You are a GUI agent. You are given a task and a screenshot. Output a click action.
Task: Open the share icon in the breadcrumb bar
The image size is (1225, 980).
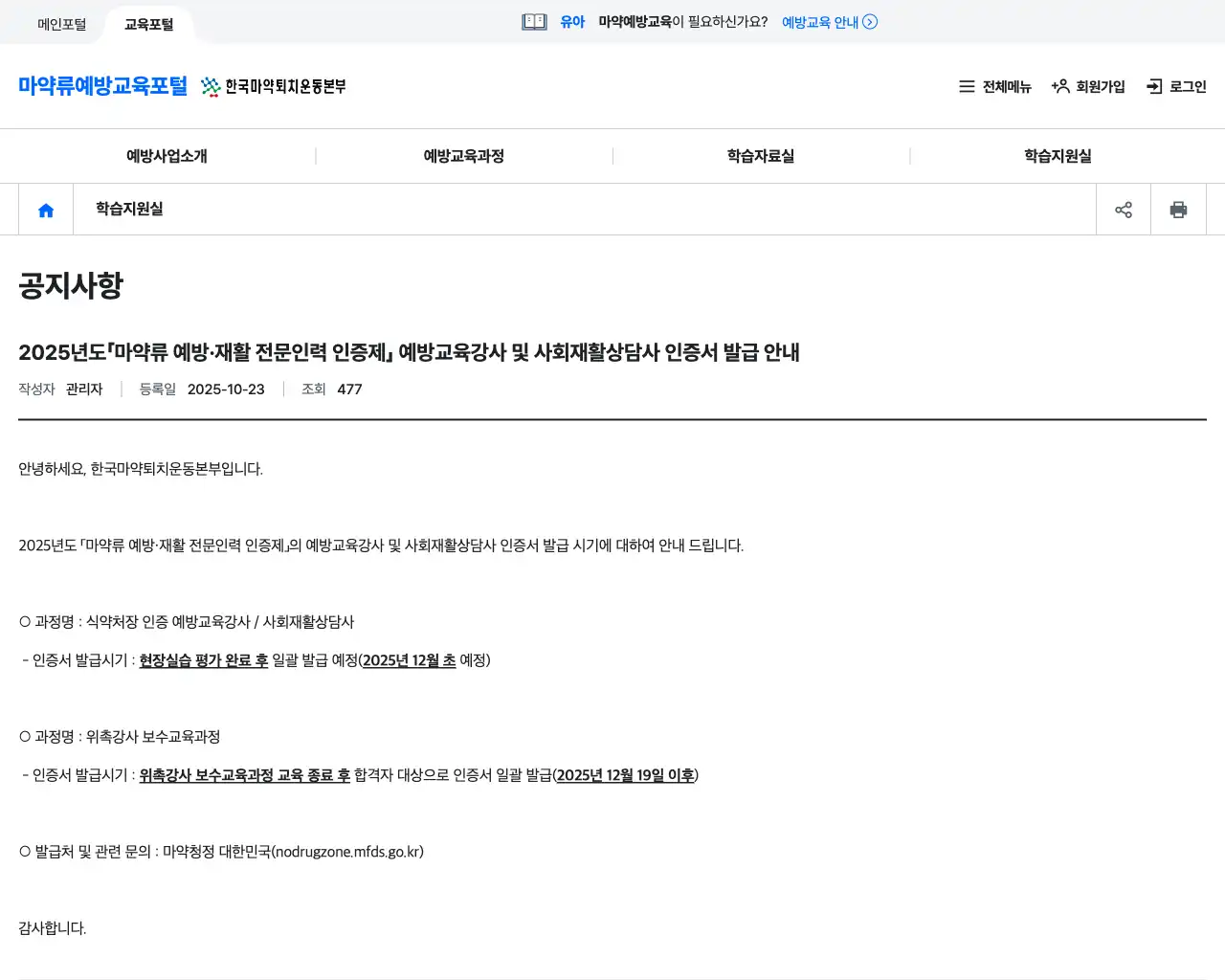pyautogui.click(x=1123, y=209)
